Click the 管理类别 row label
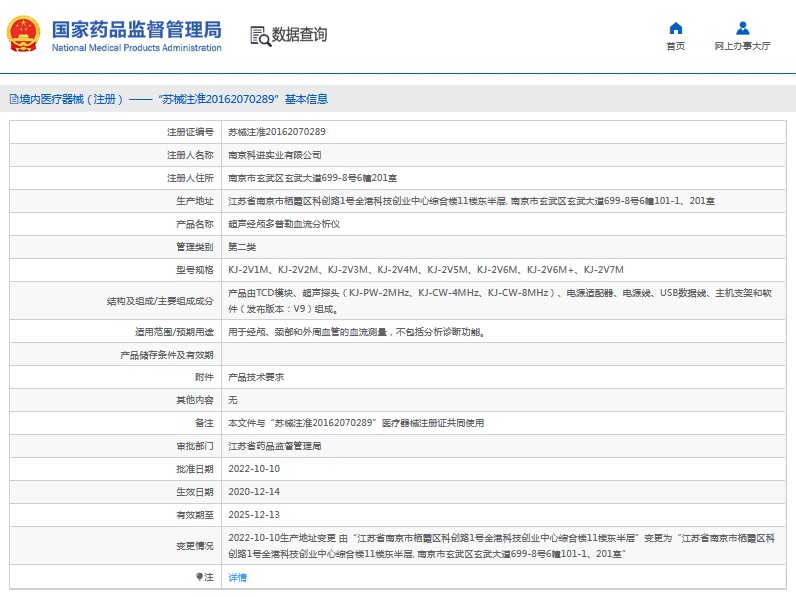The width and height of the screenshot is (796, 597). coord(195,247)
